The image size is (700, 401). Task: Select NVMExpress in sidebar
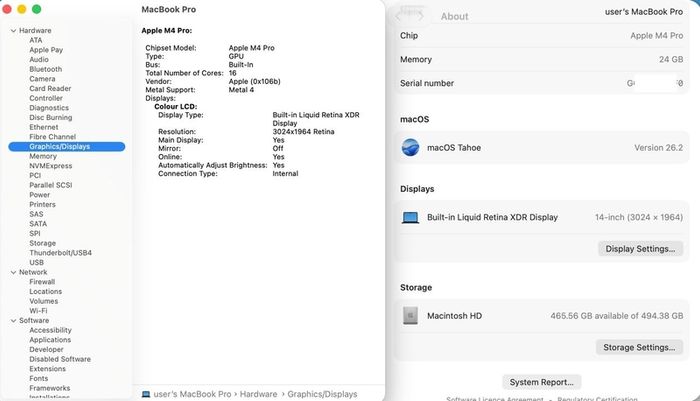click(x=50, y=166)
